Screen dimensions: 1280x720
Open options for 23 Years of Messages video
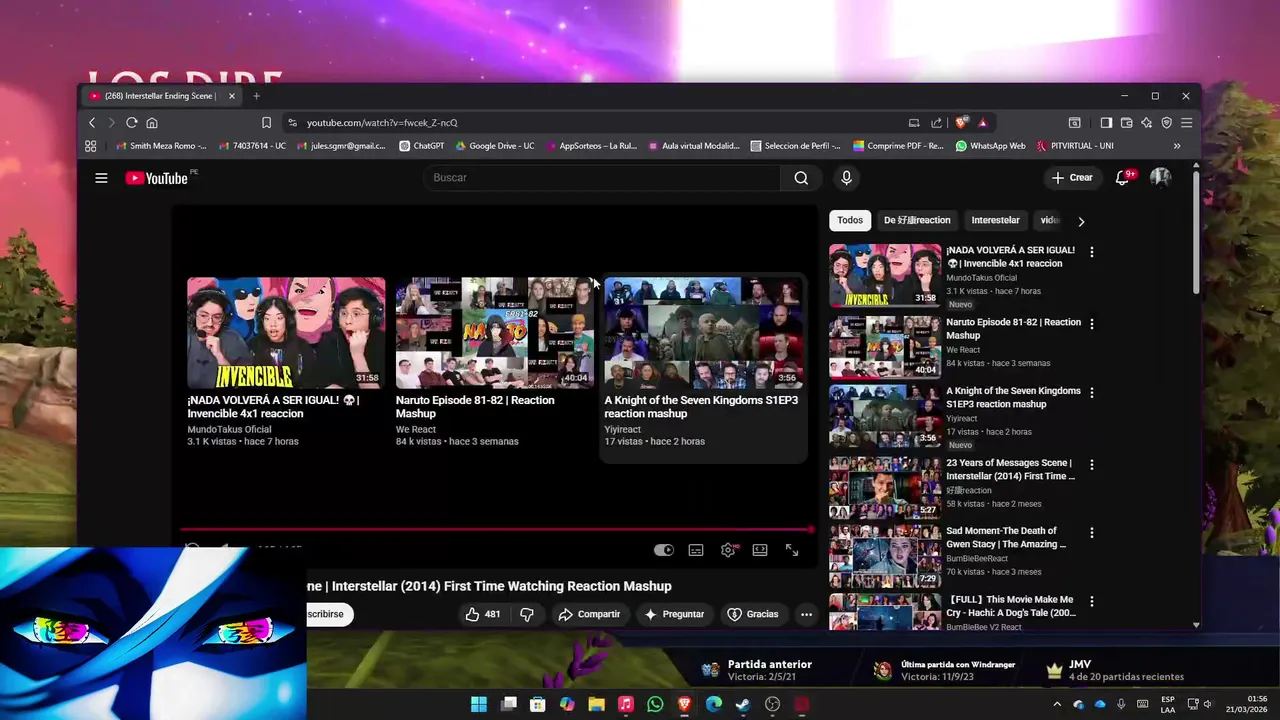pos(1092,465)
